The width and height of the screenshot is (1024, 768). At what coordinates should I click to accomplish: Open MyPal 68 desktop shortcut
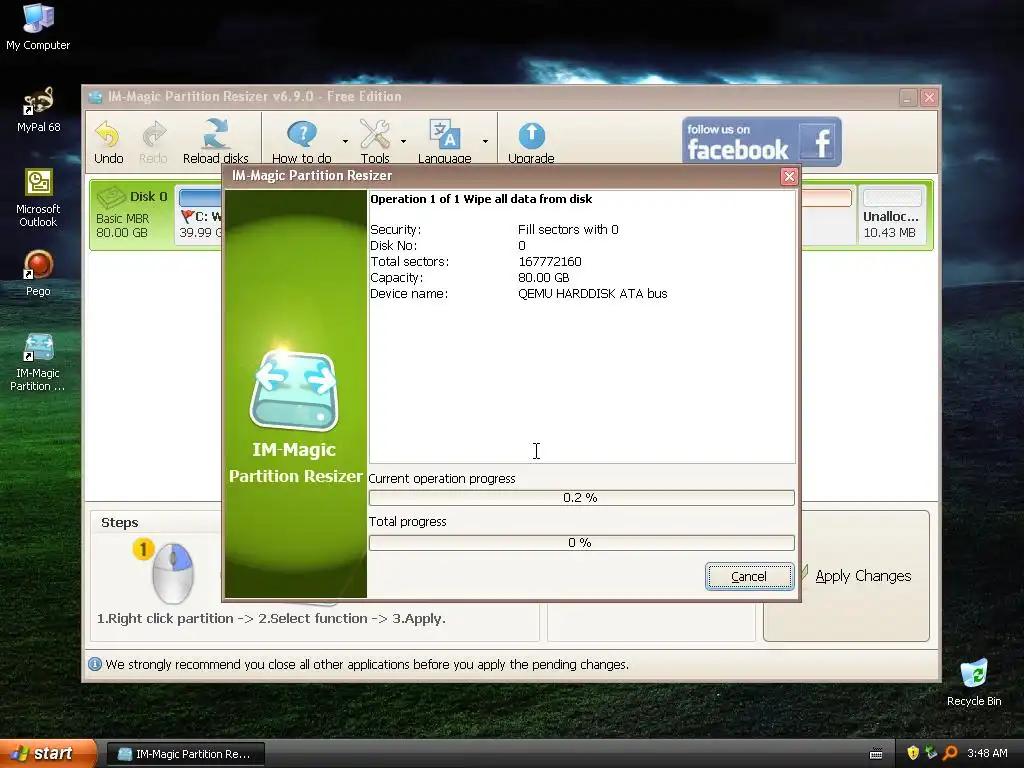(x=39, y=110)
